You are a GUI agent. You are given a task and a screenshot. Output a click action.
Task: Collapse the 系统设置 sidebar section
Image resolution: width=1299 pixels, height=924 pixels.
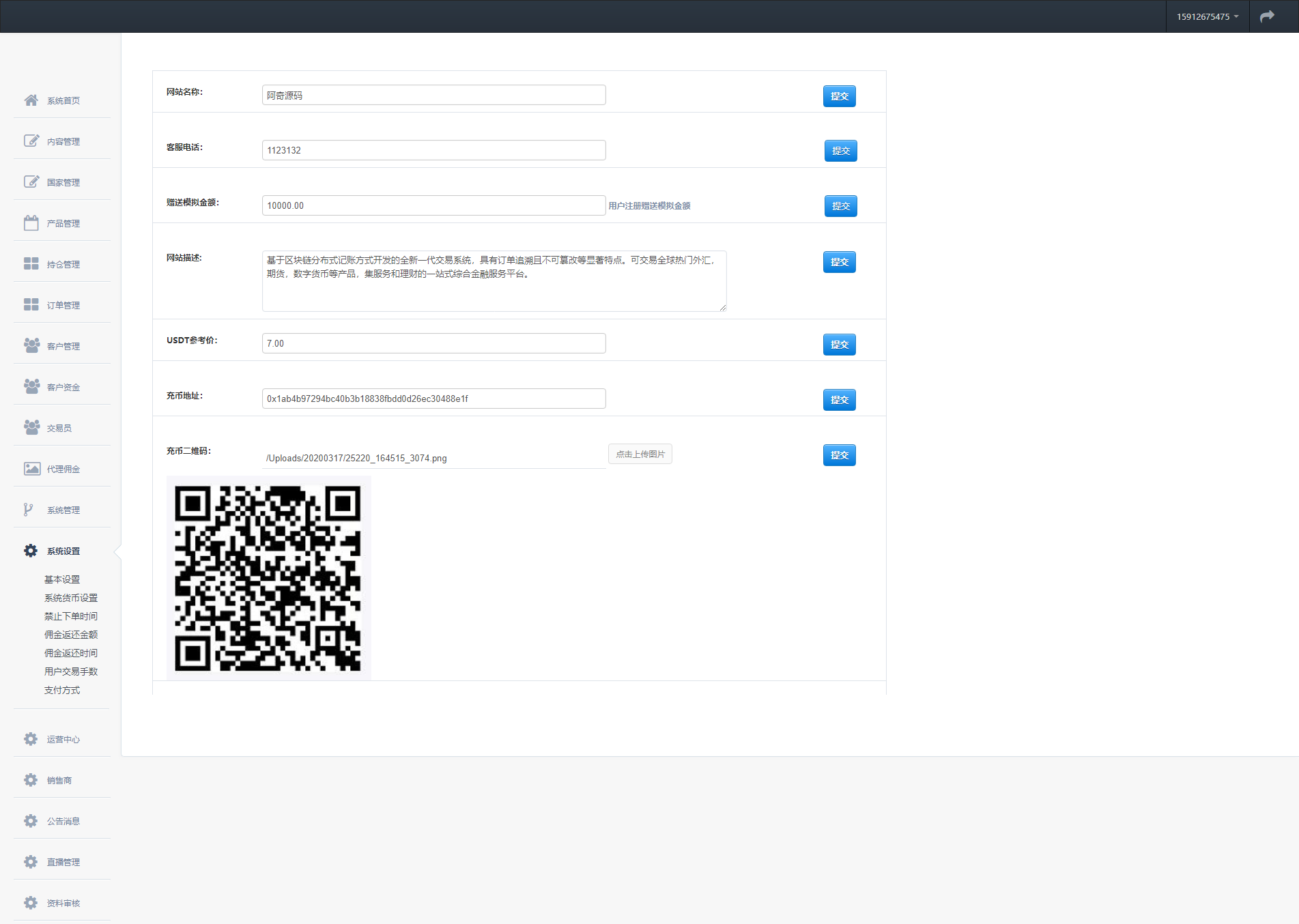pyautogui.click(x=63, y=551)
